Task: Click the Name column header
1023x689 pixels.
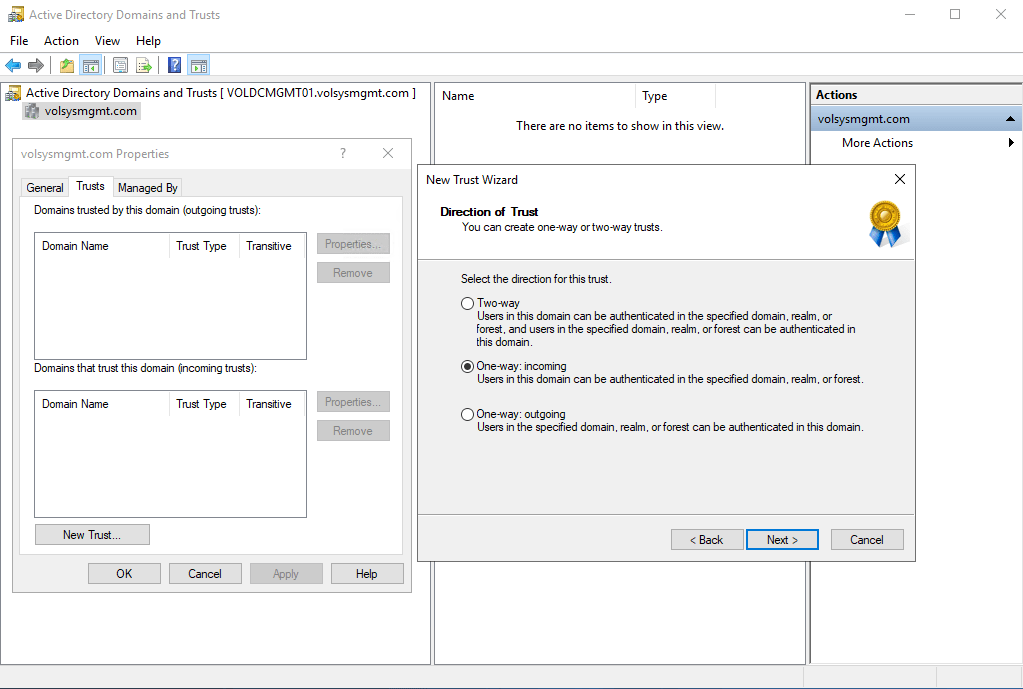Action: pyautogui.click(x=535, y=96)
